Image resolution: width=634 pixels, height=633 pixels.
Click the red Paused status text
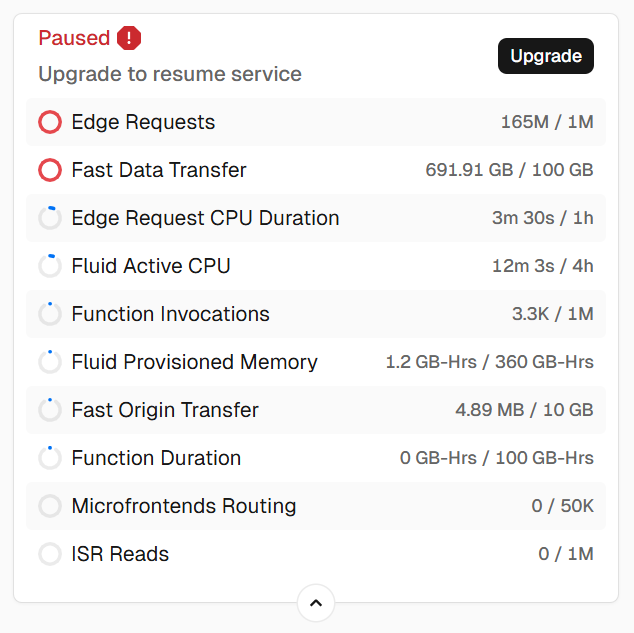[x=74, y=38]
